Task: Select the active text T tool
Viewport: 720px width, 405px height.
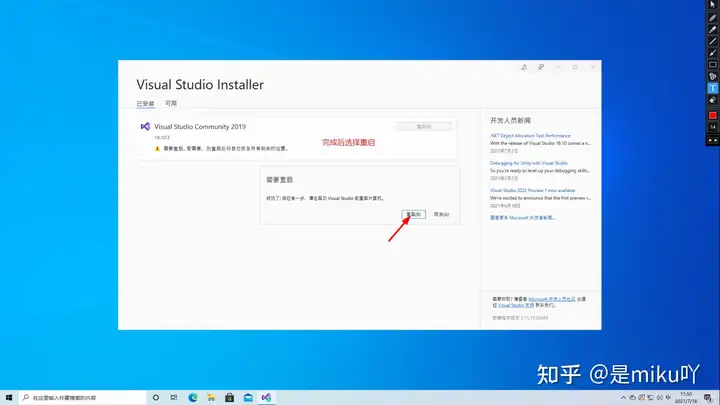Action: coord(713,88)
